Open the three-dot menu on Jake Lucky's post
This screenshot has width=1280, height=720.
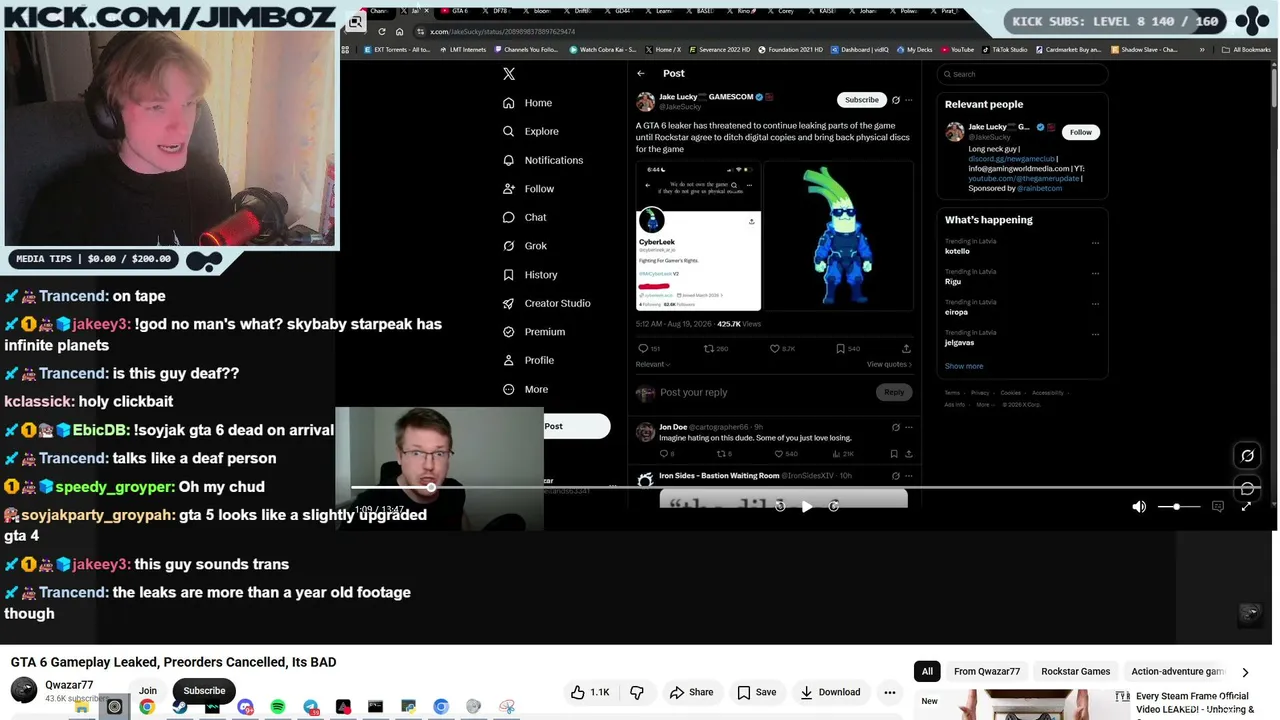[x=909, y=100]
